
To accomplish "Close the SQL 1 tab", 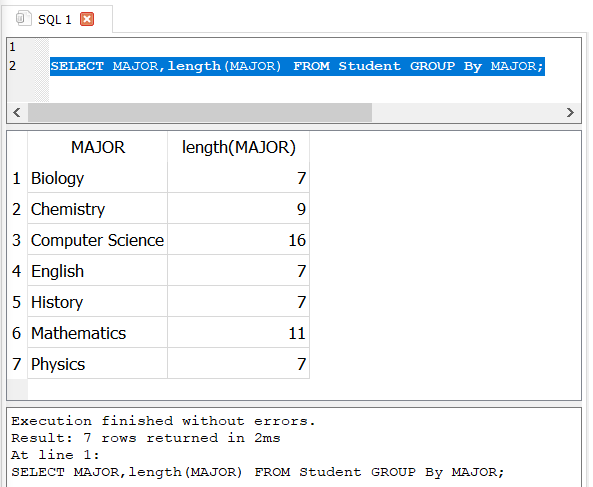I will pyautogui.click(x=87, y=19).
